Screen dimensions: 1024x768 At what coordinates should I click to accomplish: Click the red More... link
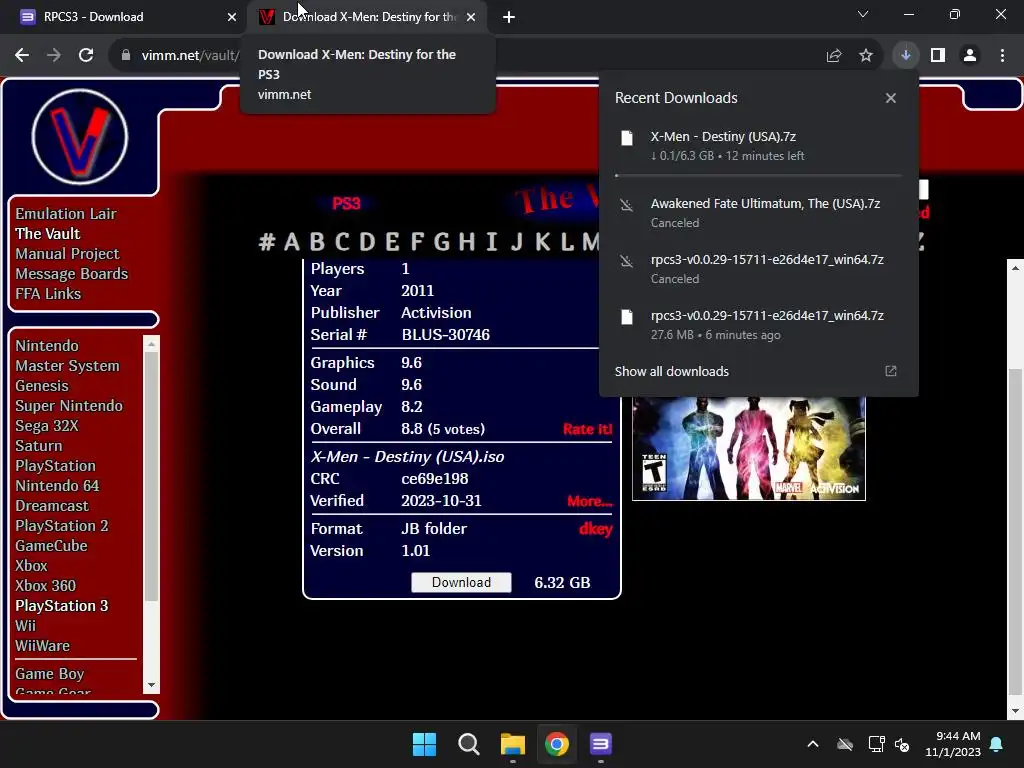click(590, 501)
